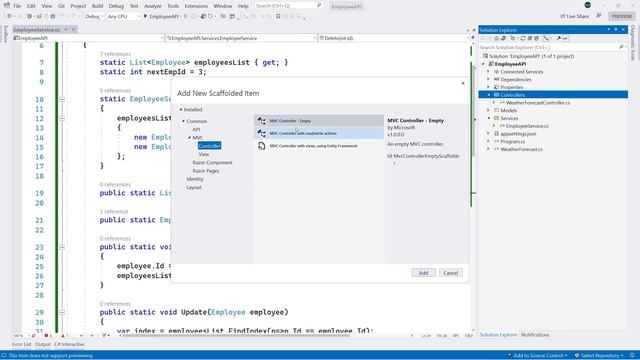Open the File menu
The image size is (640, 360).
tap(17, 6)
